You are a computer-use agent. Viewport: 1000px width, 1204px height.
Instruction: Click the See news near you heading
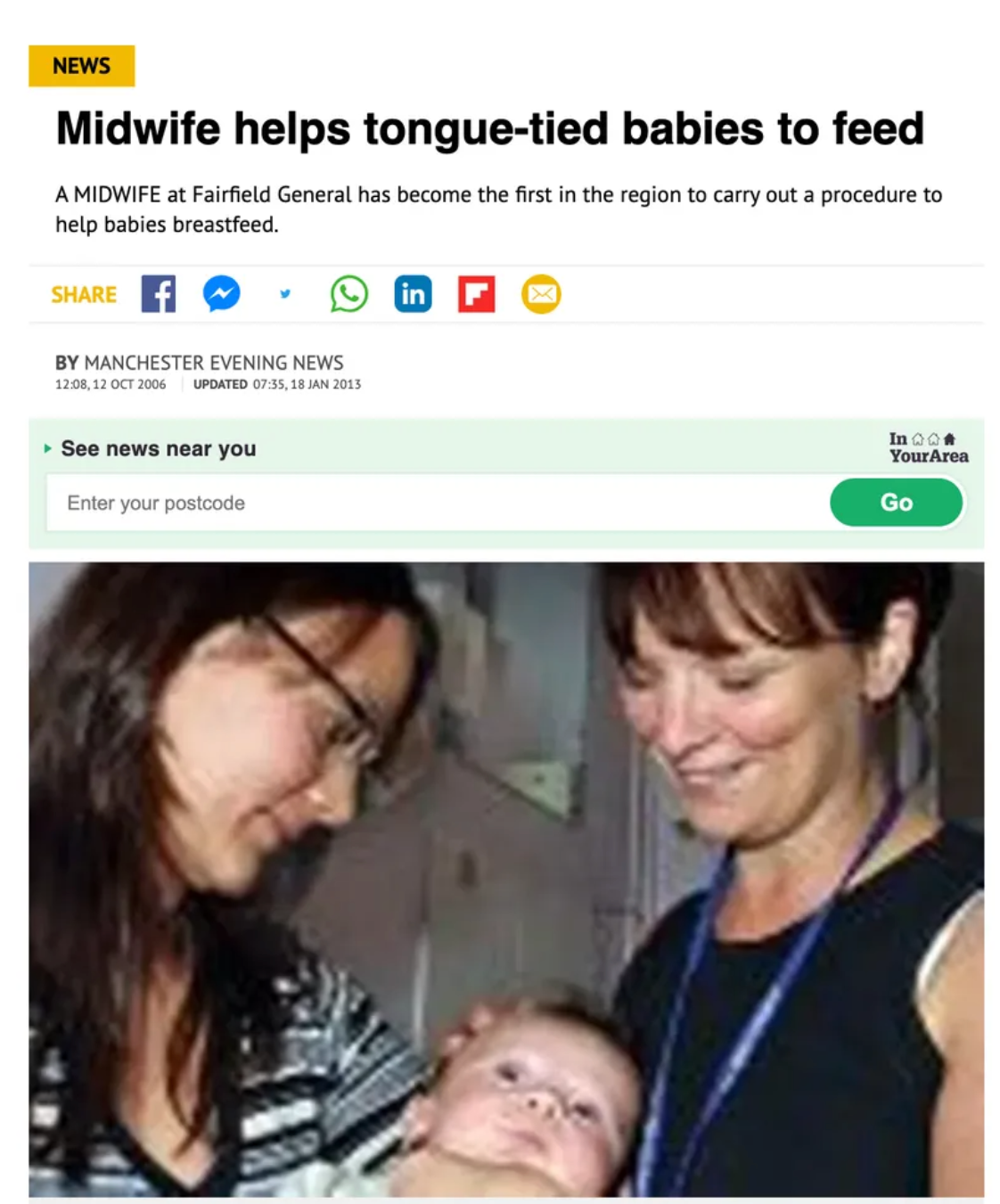coord(159,448)
